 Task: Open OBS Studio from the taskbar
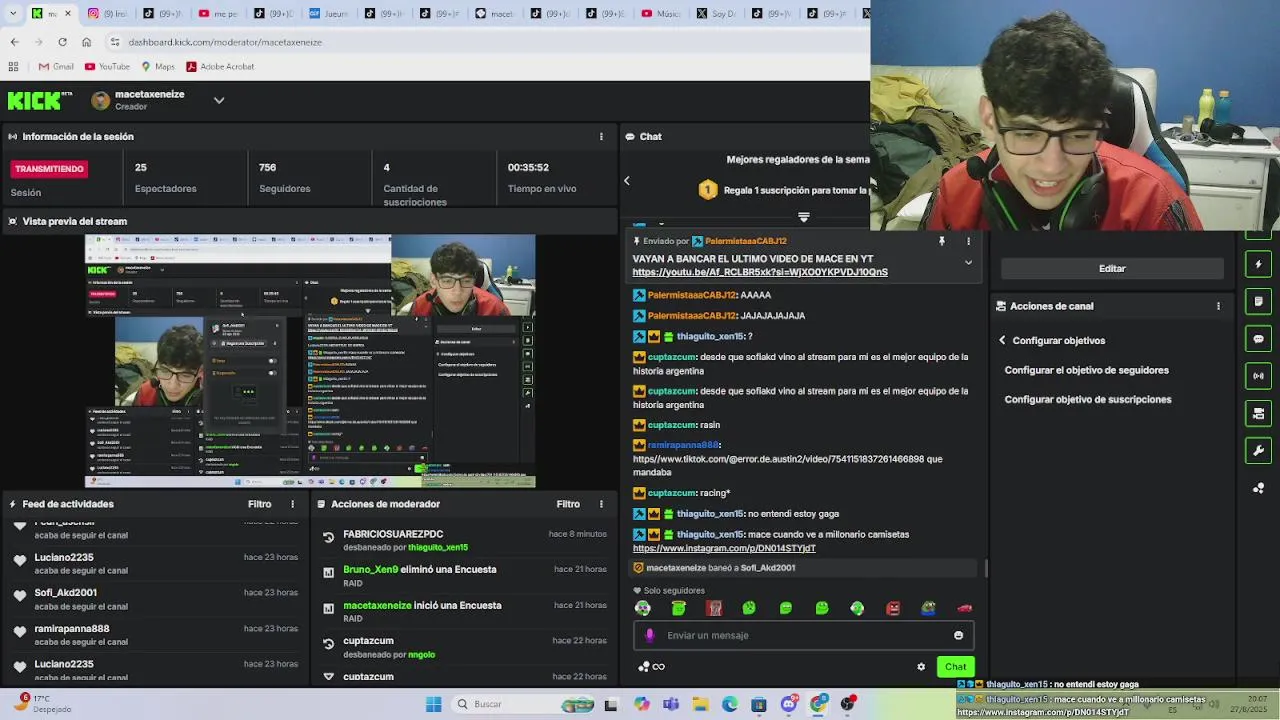coord(848,704)
